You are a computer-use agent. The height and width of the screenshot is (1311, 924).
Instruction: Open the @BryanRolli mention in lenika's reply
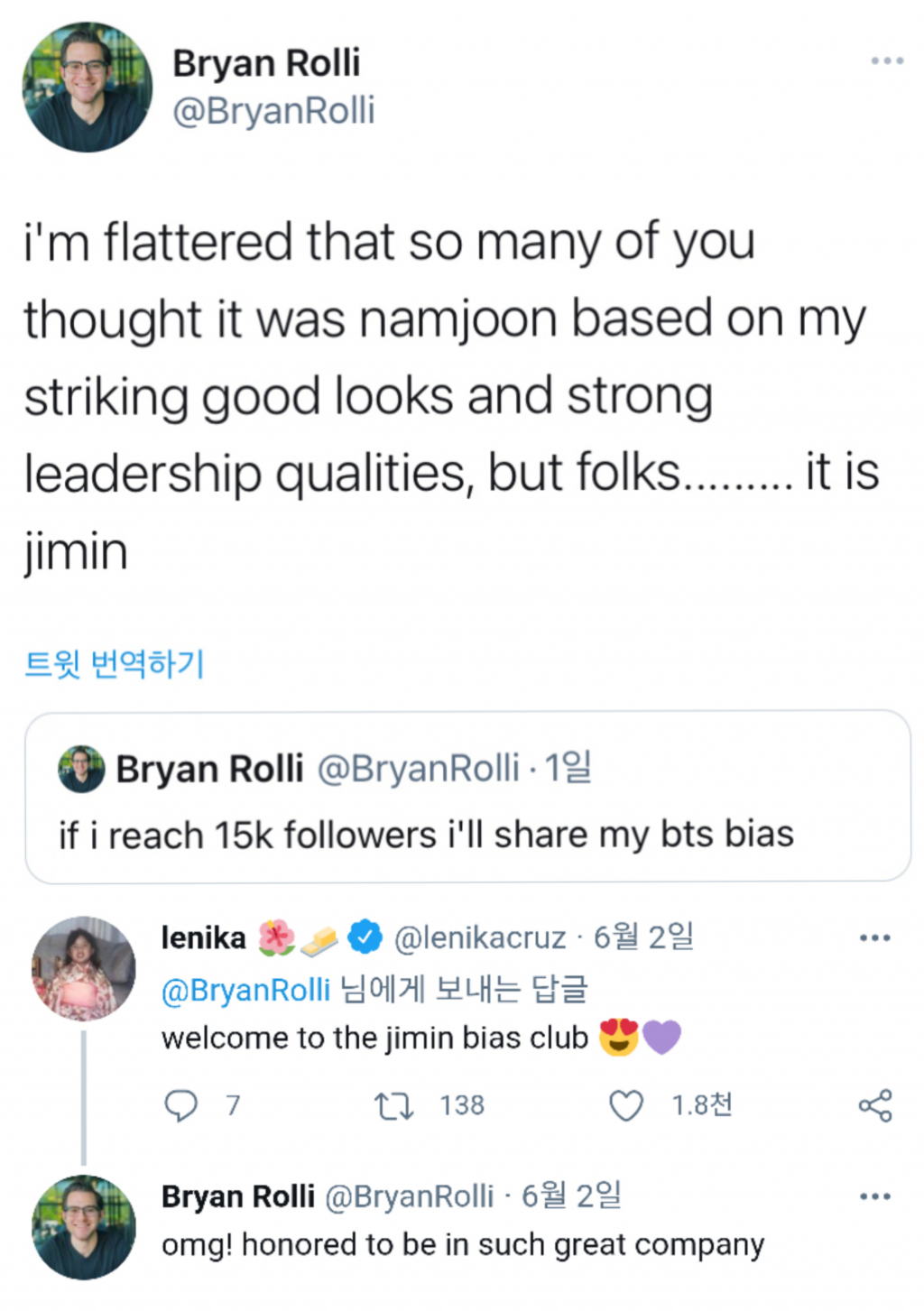245,990
